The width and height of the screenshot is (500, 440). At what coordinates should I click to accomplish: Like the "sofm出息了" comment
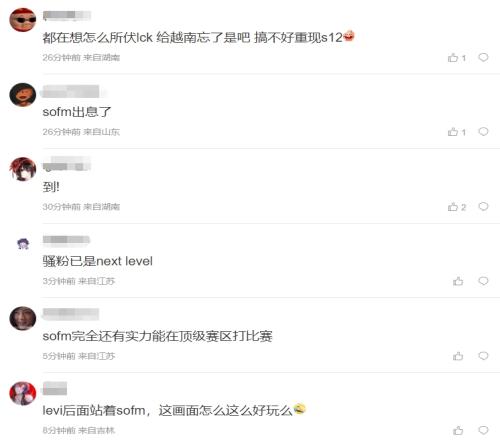pos(456,132)
